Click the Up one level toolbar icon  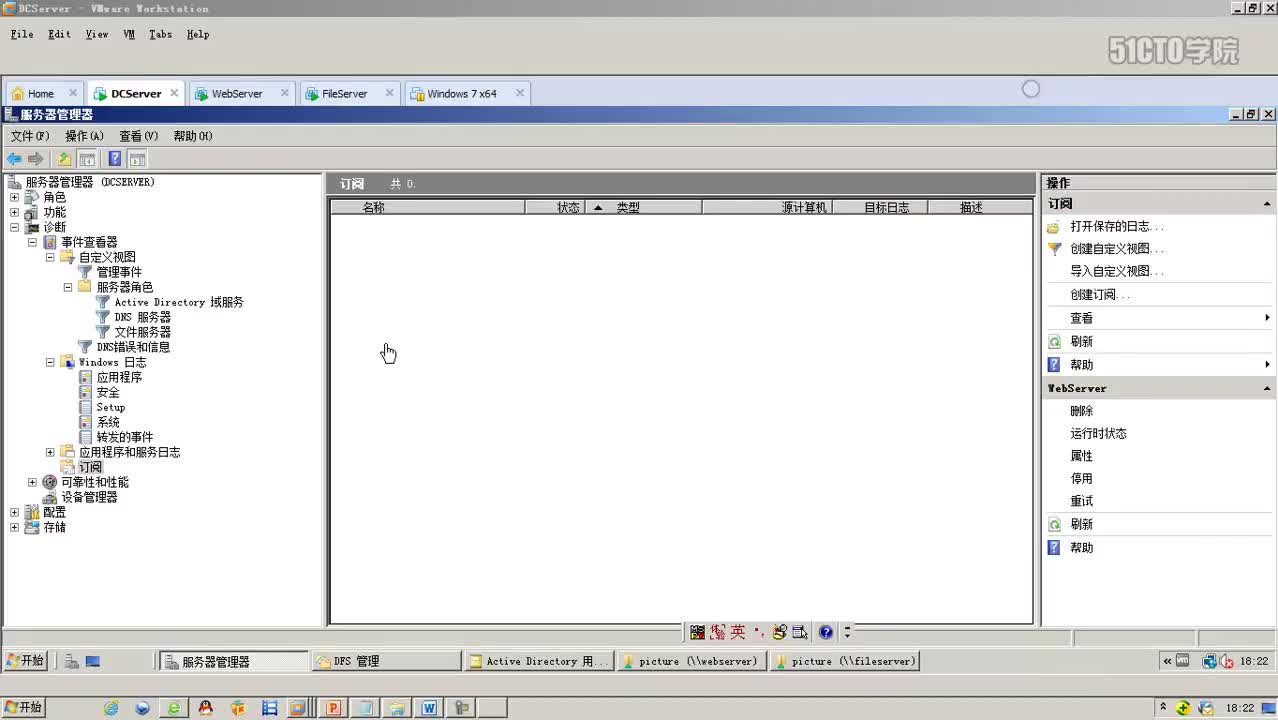(x=65, y=159)
